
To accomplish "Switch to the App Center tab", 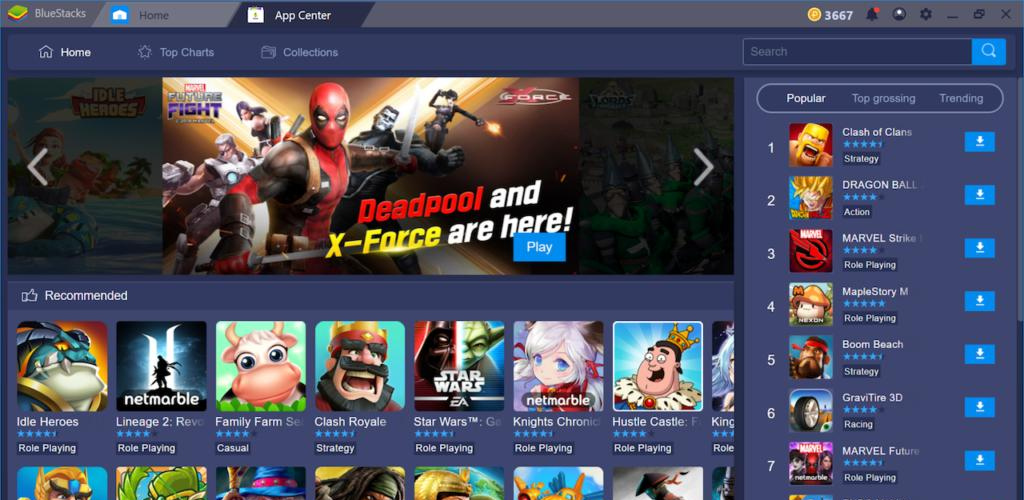I will pos(300,15).
